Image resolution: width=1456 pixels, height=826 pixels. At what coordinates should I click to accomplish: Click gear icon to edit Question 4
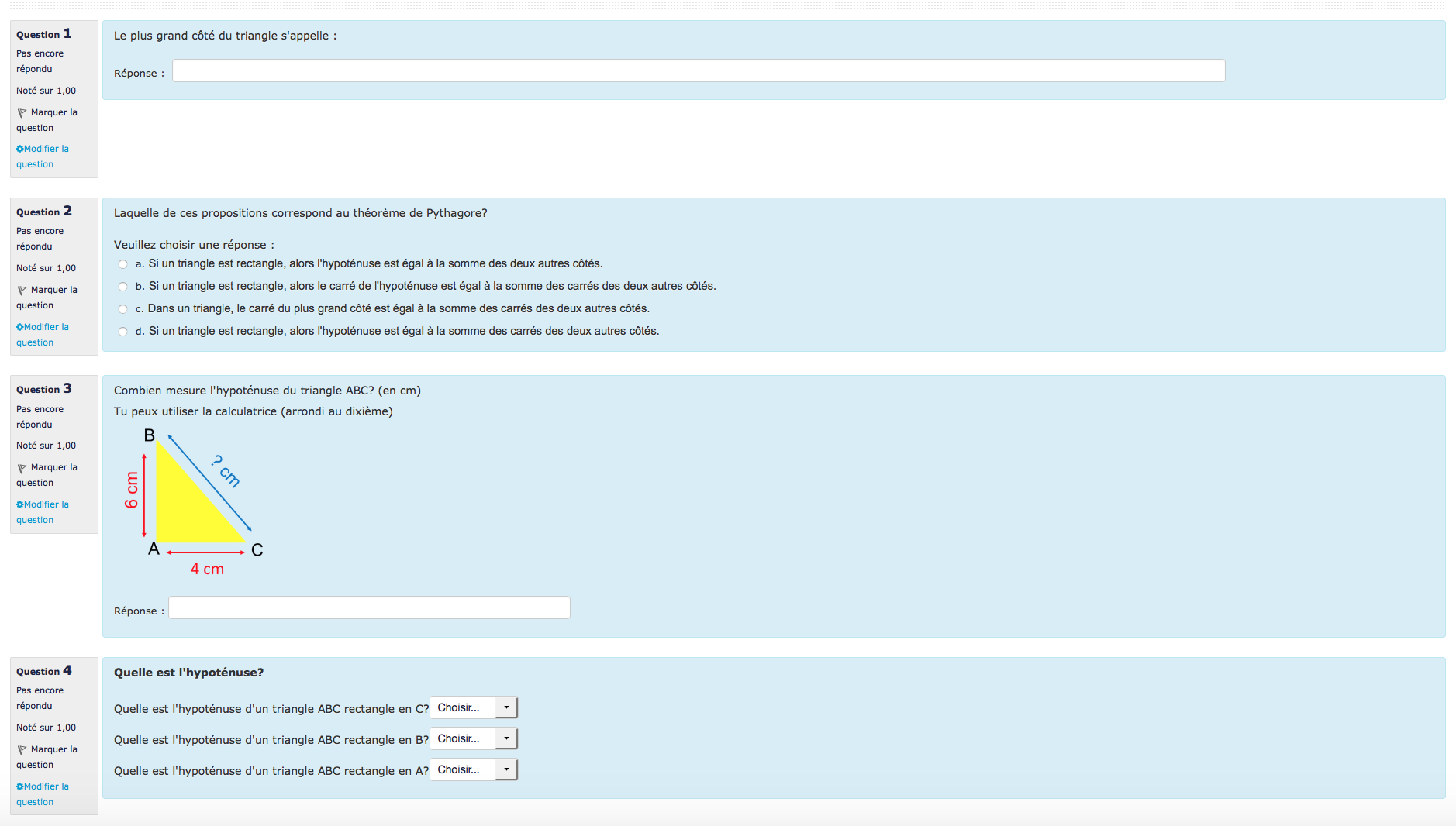tap(20, 786)
